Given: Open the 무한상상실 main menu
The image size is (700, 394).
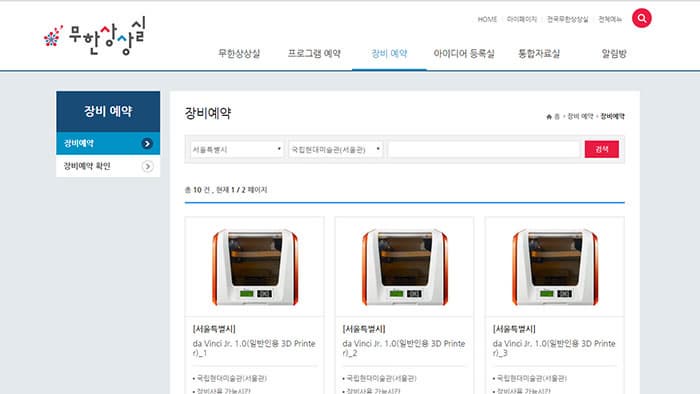Looking at the screenshot, I should [x=239, y=54].
